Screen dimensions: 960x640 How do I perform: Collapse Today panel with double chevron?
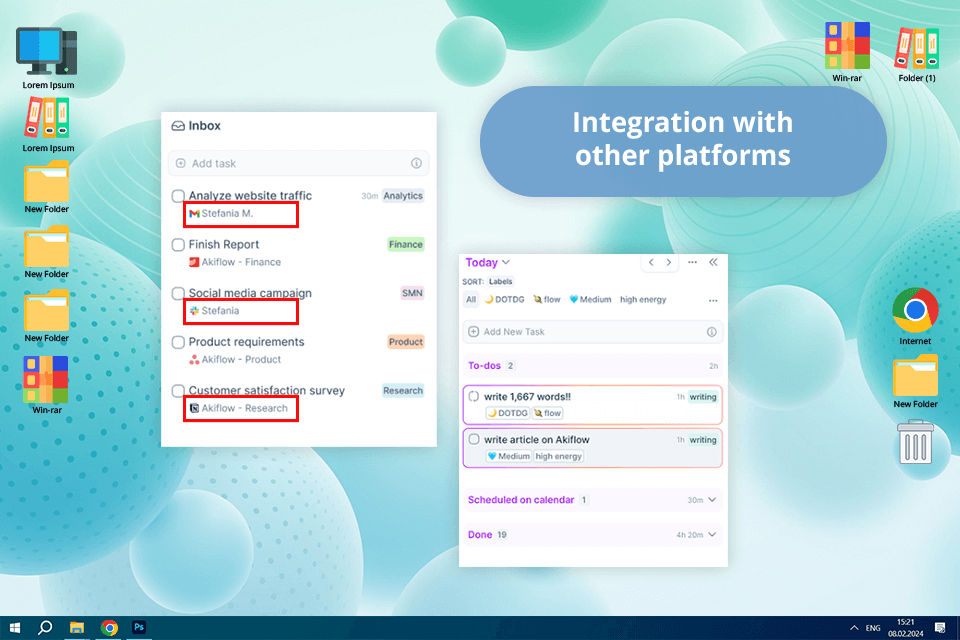713,262
